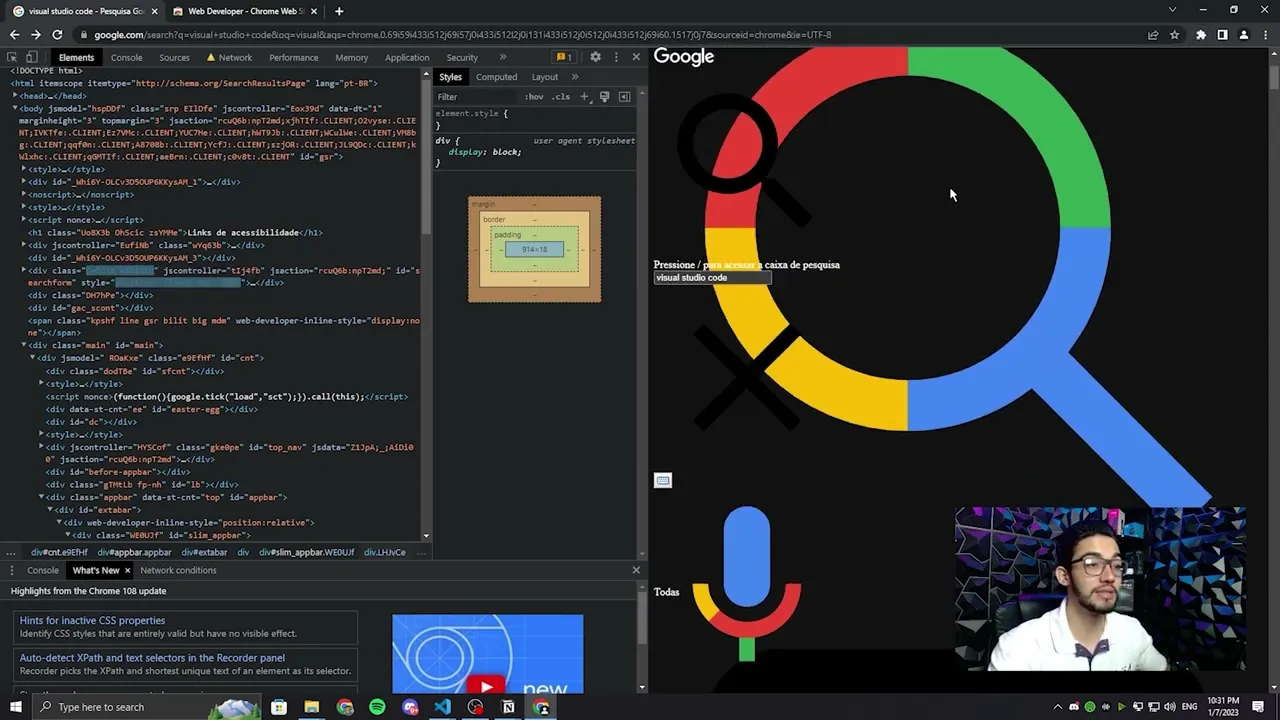Screen dimensions: 1280x720
Task: Share this page icon in address bar
Action: click(1153, 35)
